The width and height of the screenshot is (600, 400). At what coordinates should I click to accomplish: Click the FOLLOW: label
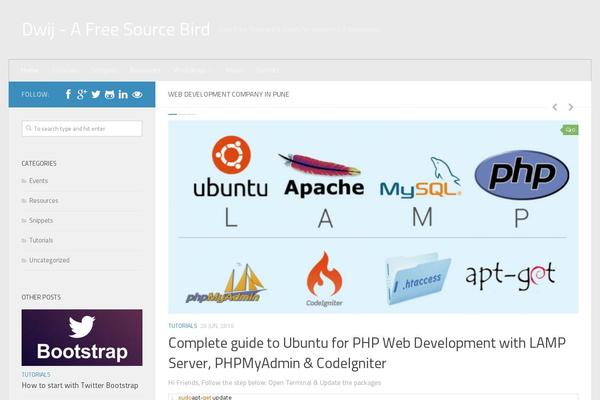[x=35, y=95]
